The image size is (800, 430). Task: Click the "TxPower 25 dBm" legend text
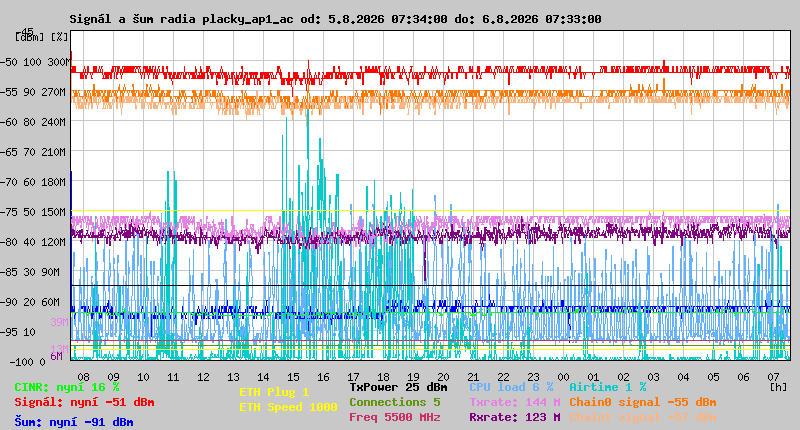(x=398, y=387)
